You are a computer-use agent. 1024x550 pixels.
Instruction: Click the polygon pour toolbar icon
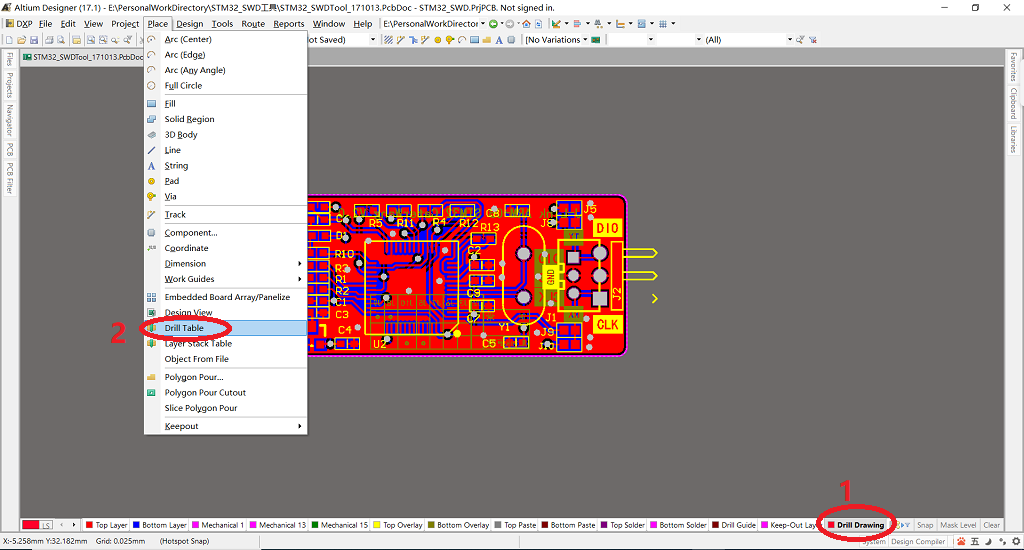[x=487, y=40]
